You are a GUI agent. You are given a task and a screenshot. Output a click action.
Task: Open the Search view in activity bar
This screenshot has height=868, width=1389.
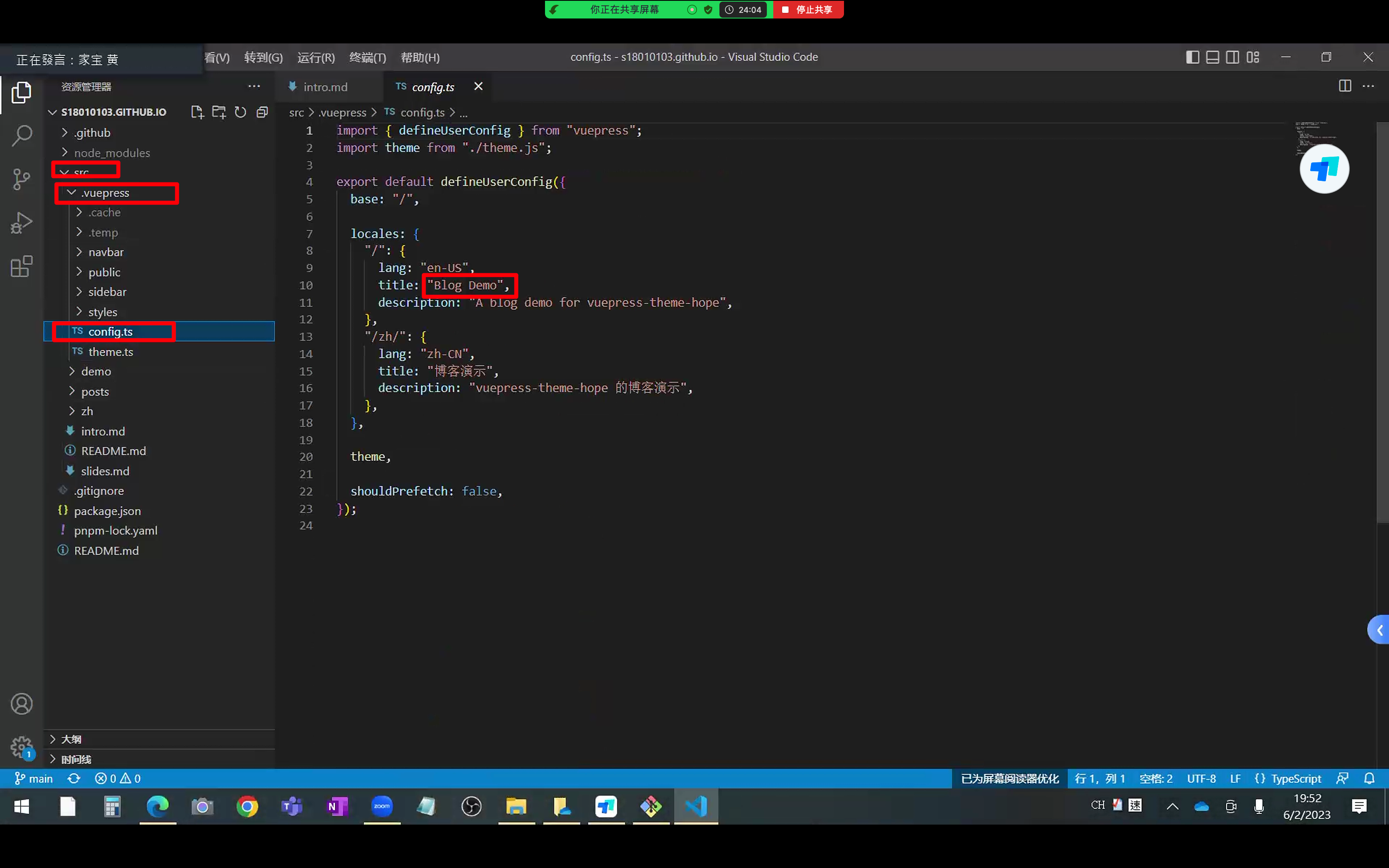pos(21,135)
